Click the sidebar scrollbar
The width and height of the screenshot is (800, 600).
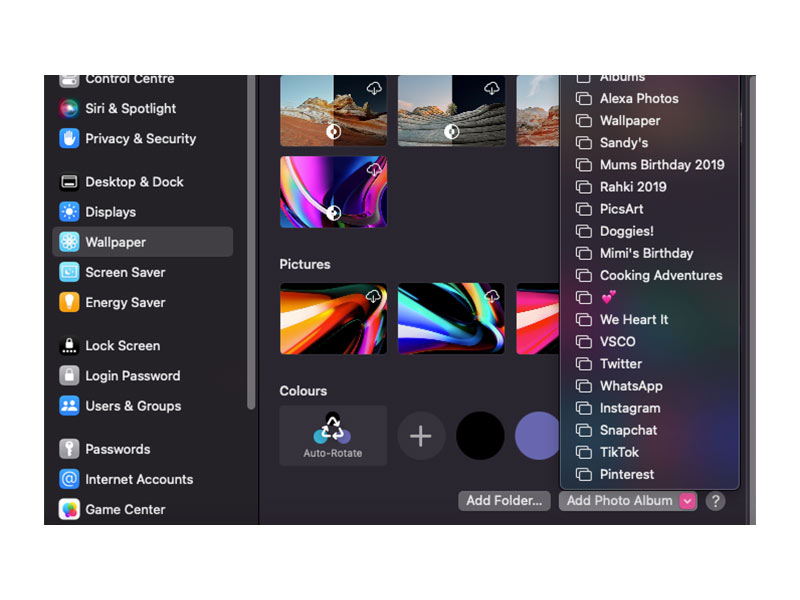click(x=251, y=242)
